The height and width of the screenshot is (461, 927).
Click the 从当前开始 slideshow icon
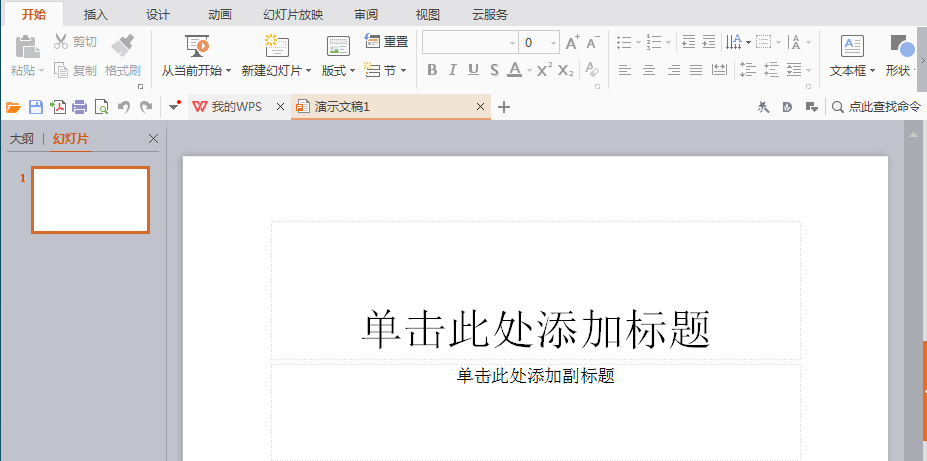pos(197,46)
